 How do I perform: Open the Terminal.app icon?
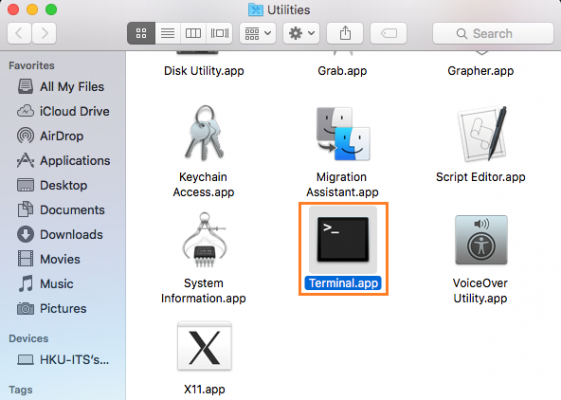click(x=343, y=239)
